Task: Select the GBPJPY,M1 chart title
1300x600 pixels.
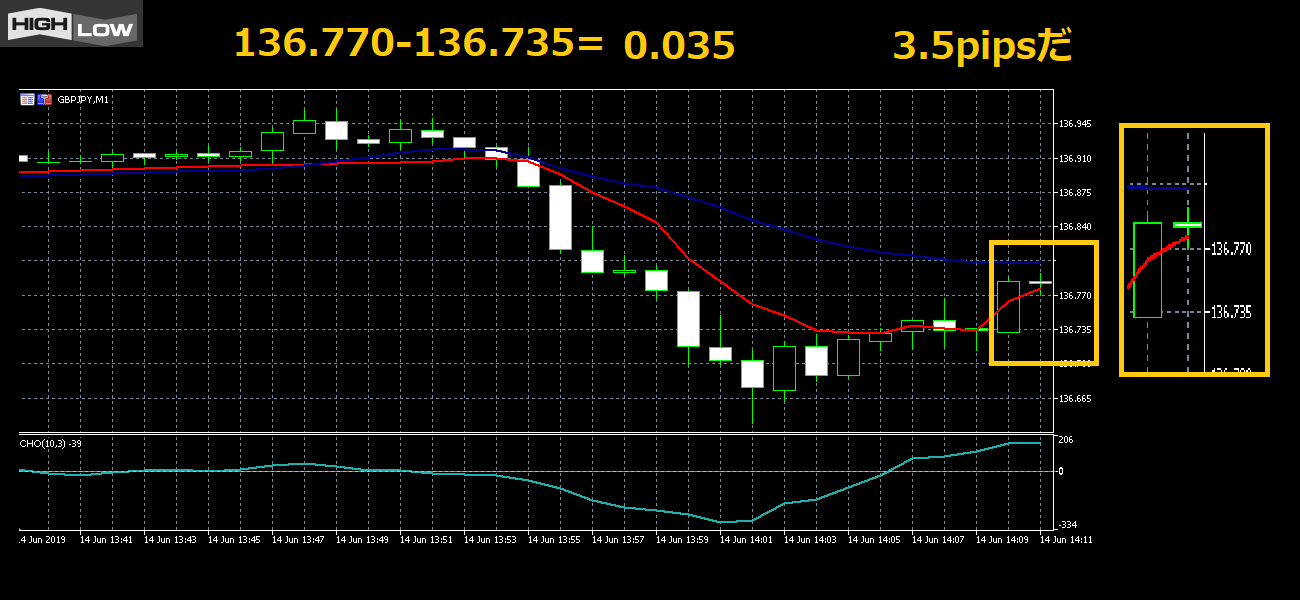Action: [84, 99]
